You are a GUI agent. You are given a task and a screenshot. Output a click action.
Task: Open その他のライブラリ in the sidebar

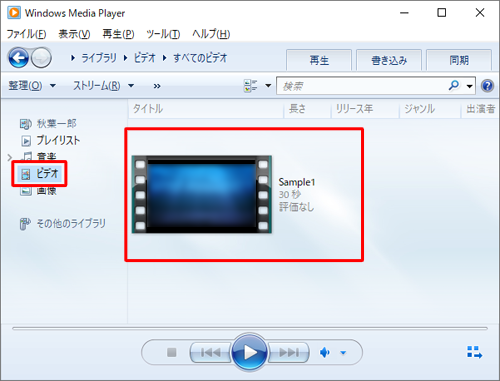click(x=62, y=223)
